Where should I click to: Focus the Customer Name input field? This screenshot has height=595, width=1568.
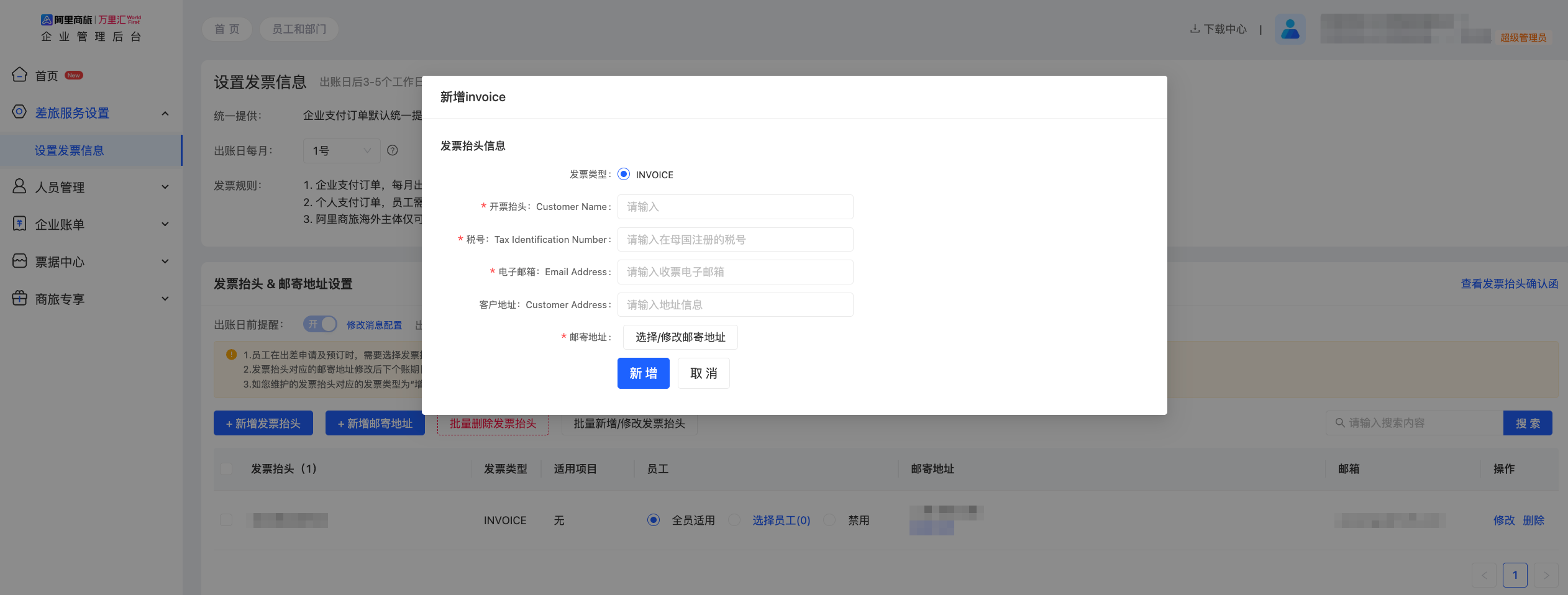click(735, 207)
